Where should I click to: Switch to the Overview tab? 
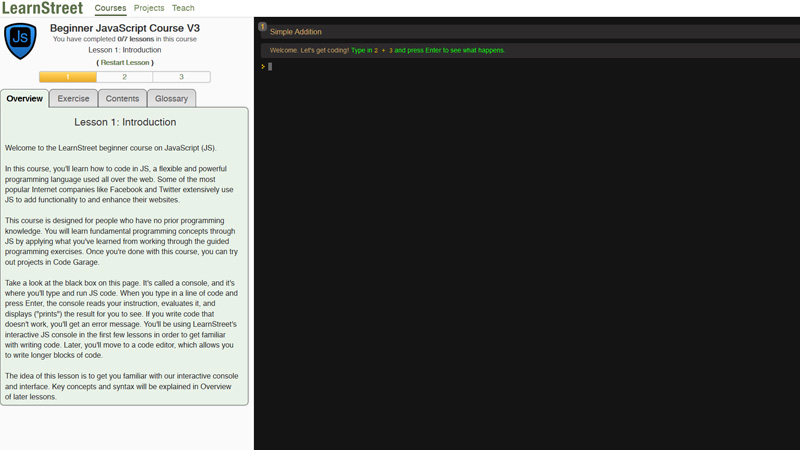coord(24,98)
